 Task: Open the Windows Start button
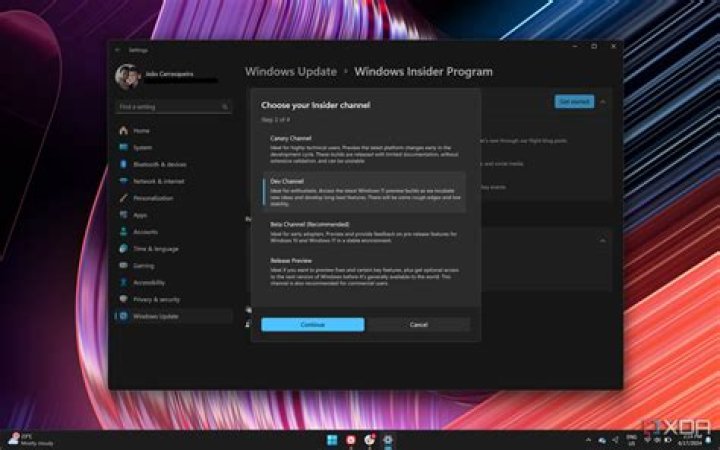332,440
